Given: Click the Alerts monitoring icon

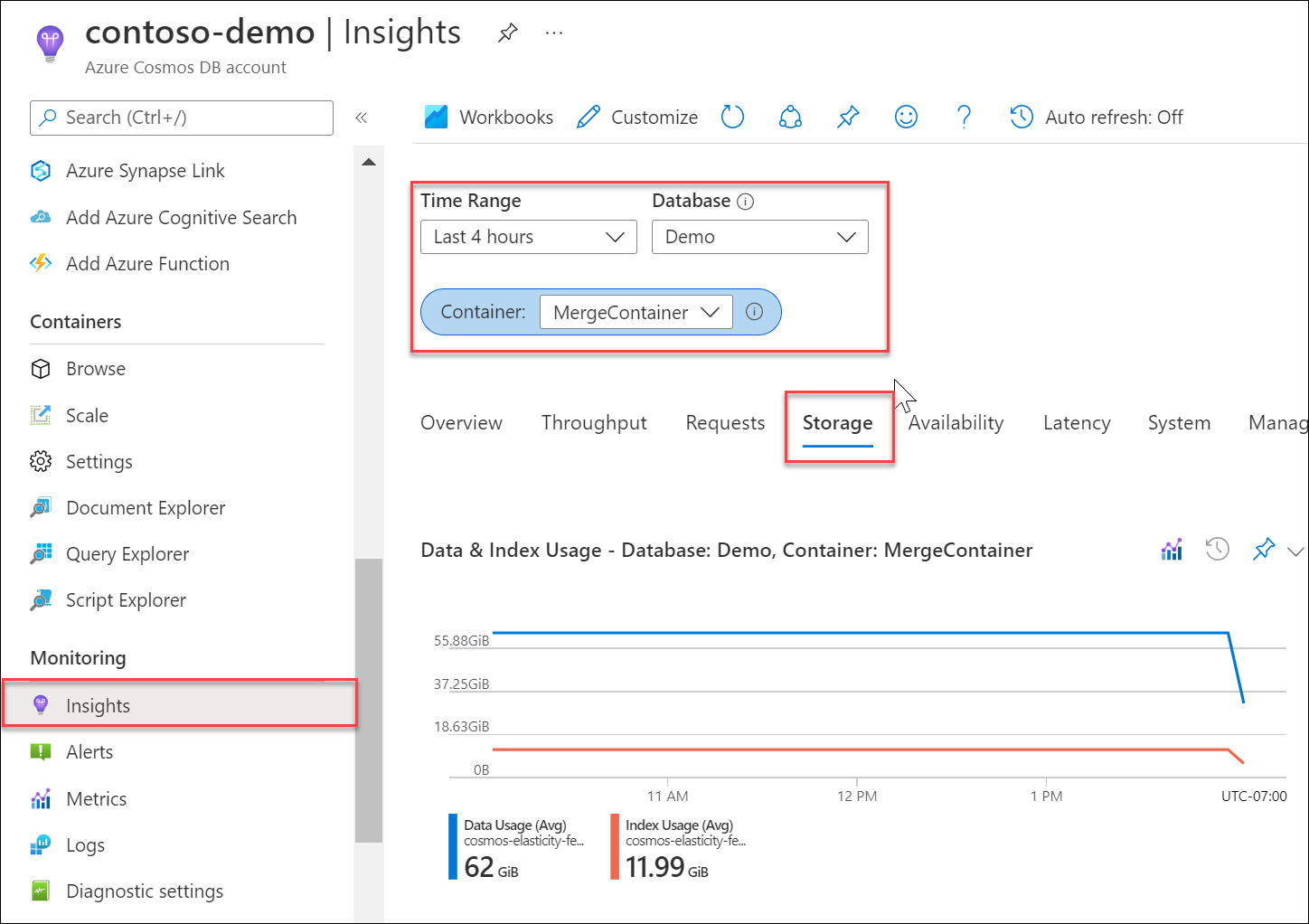Looking at the screenshot, I should coord(41,751).
